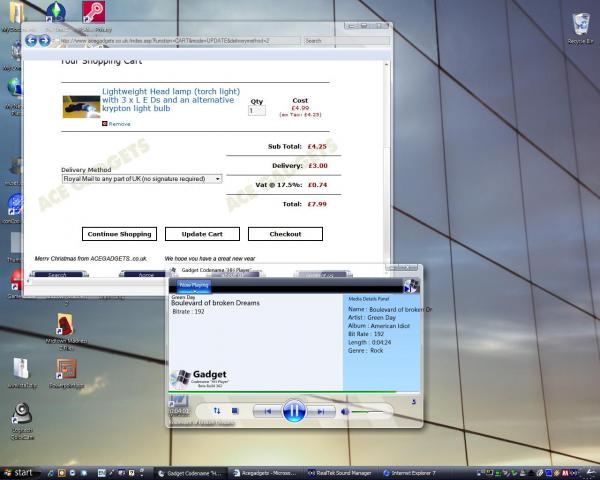Select the Now Playing tab in player
Image resolution: width=600 pixels, height=480 pixels.
click(x=194, y=286)
